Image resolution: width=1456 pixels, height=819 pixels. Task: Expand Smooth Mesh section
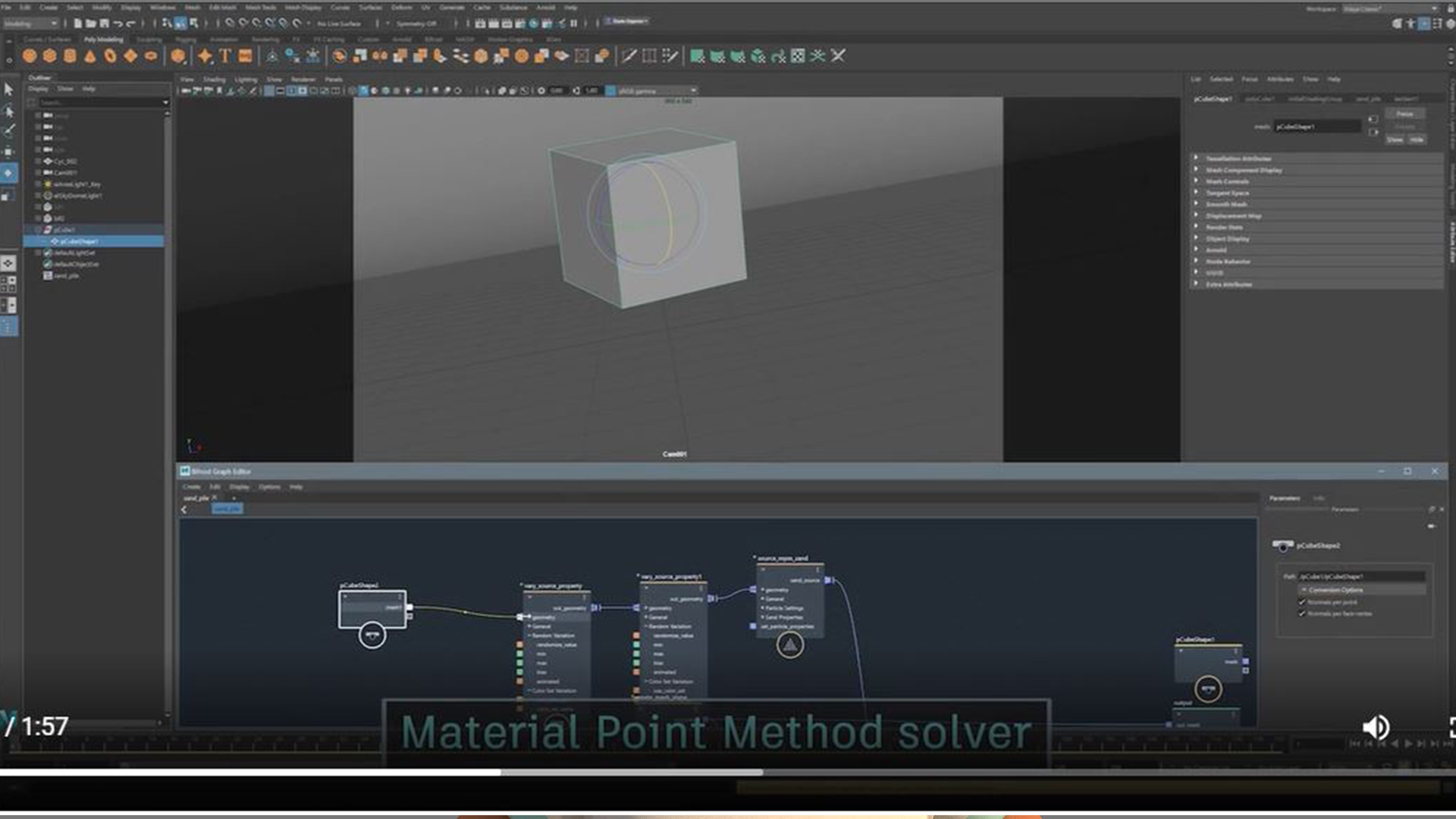1316,204
